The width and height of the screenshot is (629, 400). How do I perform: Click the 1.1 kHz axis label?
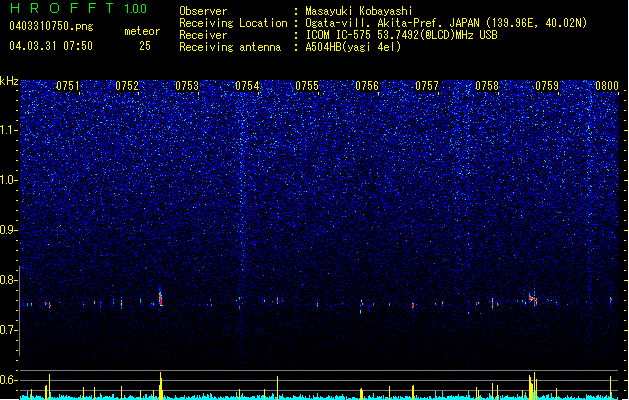tap(8, 130)
